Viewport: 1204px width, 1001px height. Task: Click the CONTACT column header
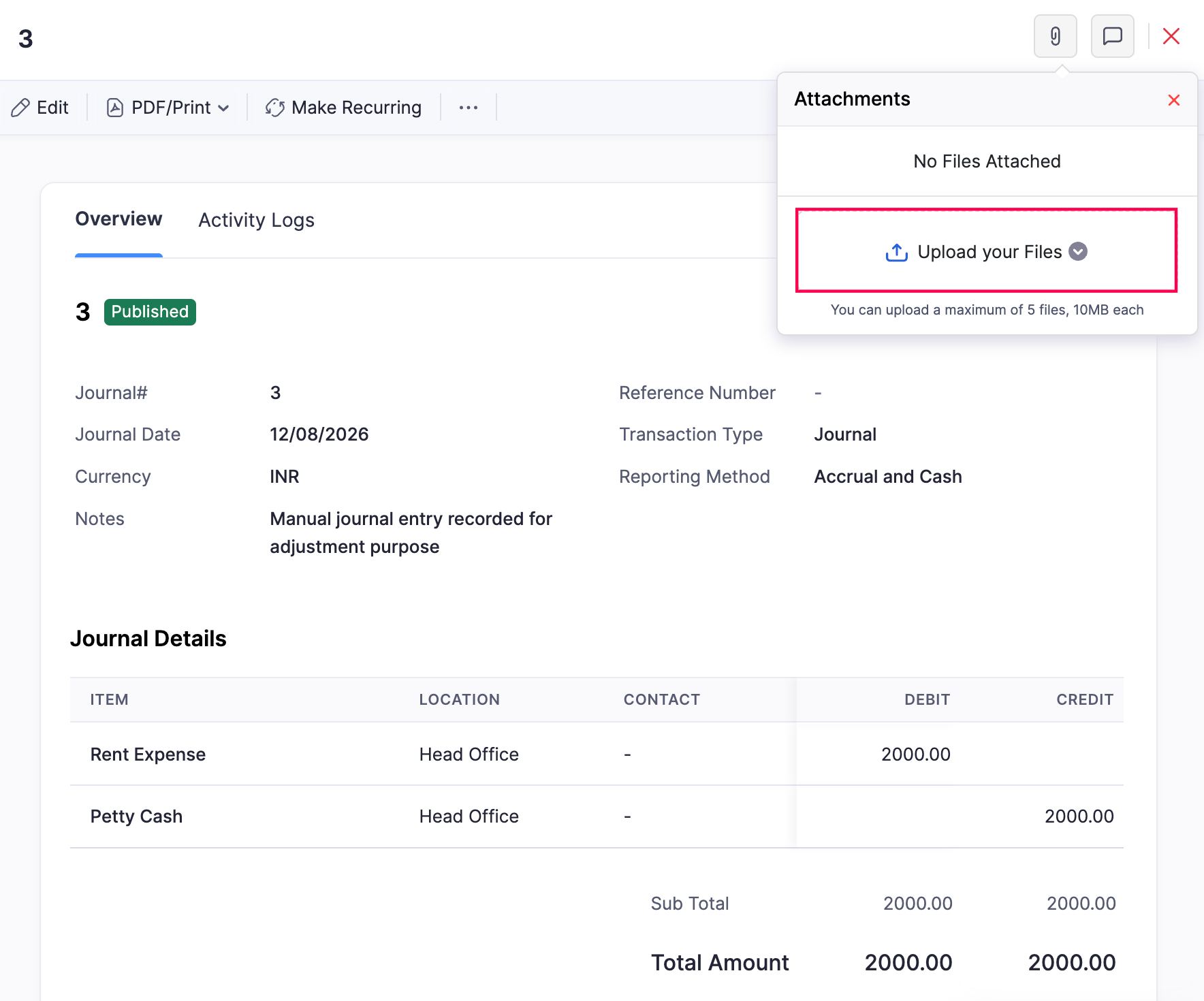point(662,699)
